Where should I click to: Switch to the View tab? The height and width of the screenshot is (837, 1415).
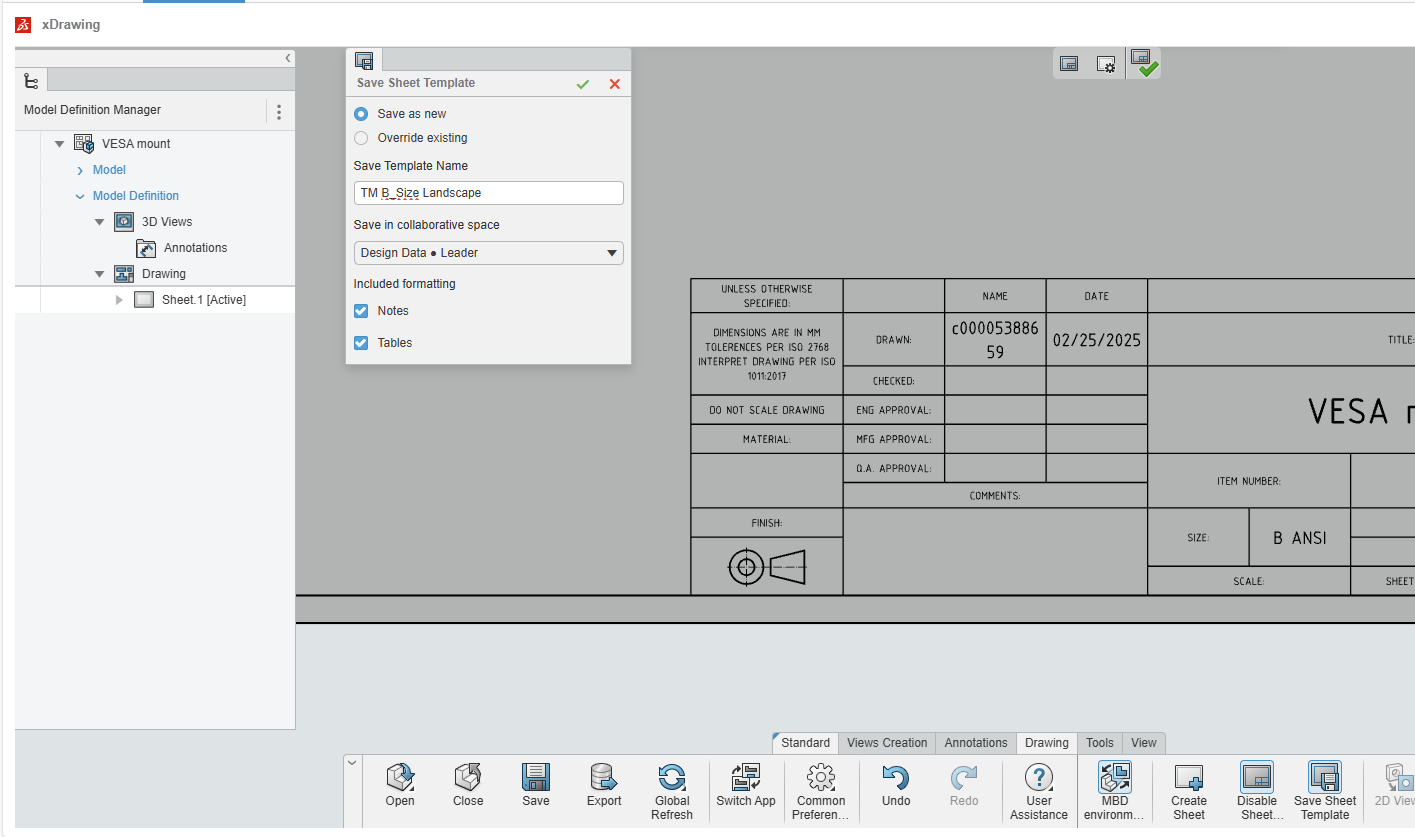tap(1144, 743)
